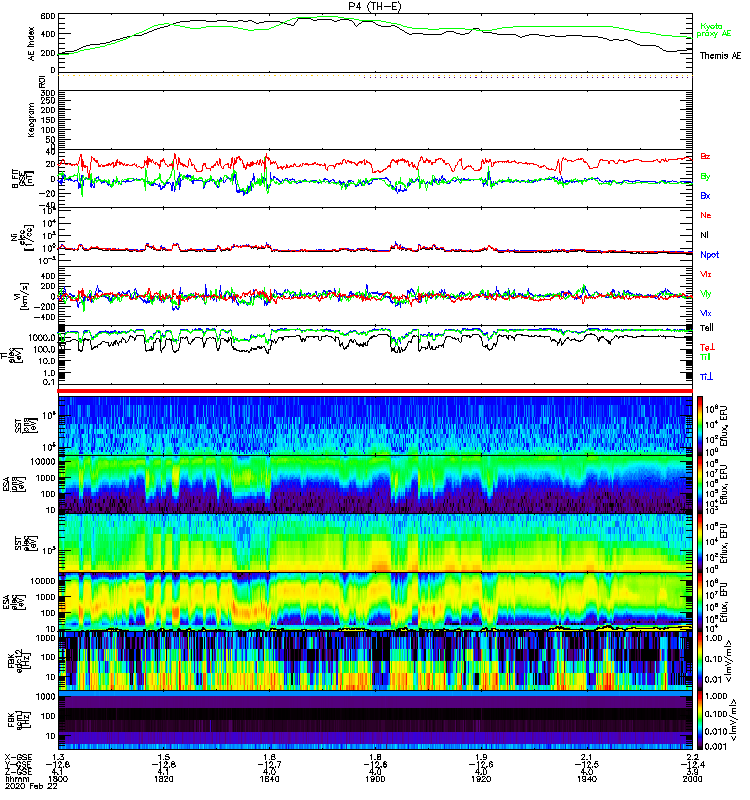750x800 pixels.
Task: Click the Themis AE legend label
Action: [x=720, y=56]
